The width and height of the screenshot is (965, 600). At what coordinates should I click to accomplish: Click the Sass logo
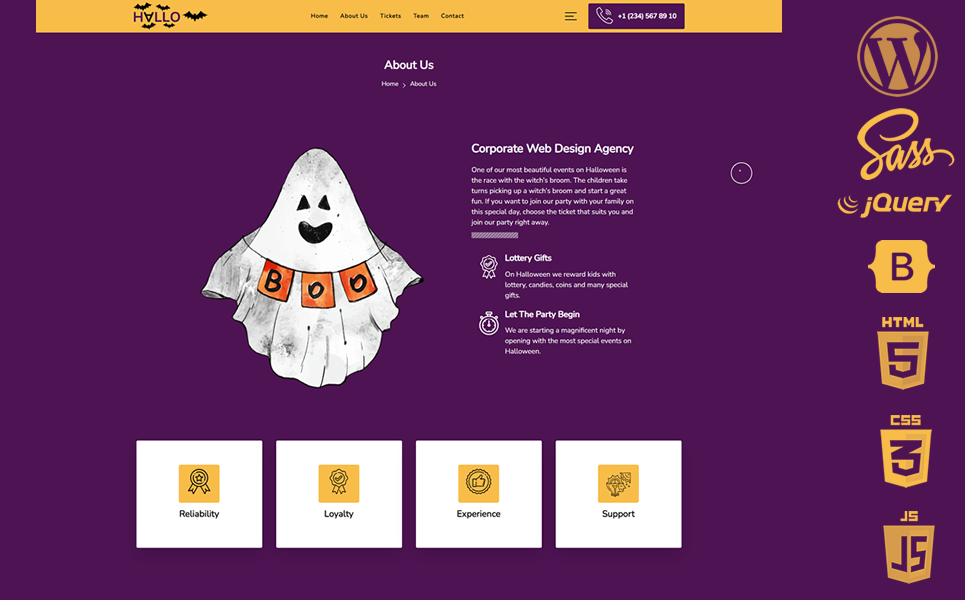pyautogui.click(x=905, y=145)
